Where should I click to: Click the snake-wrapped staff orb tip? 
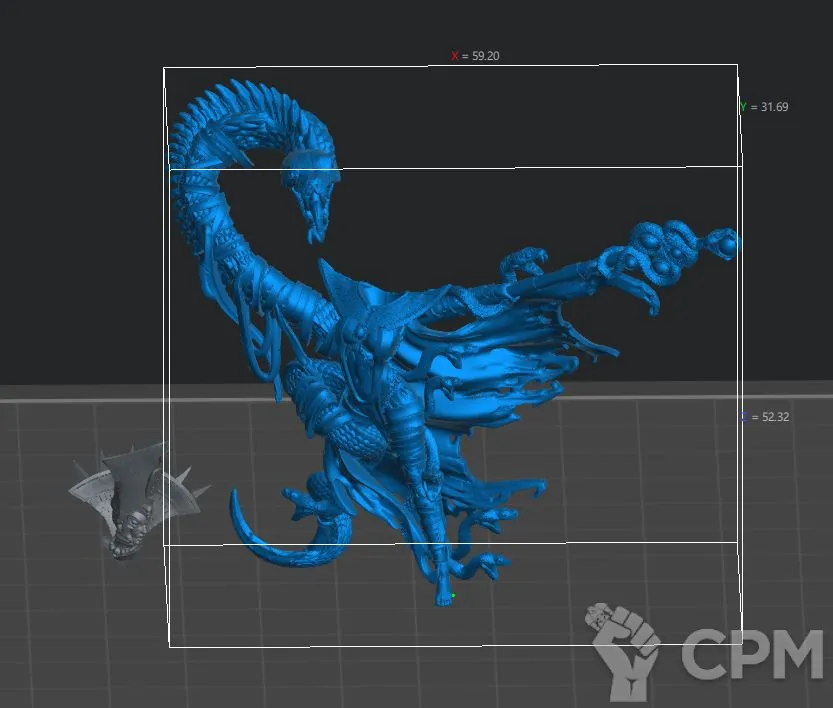pyautogui.click(x=727, y=243)
